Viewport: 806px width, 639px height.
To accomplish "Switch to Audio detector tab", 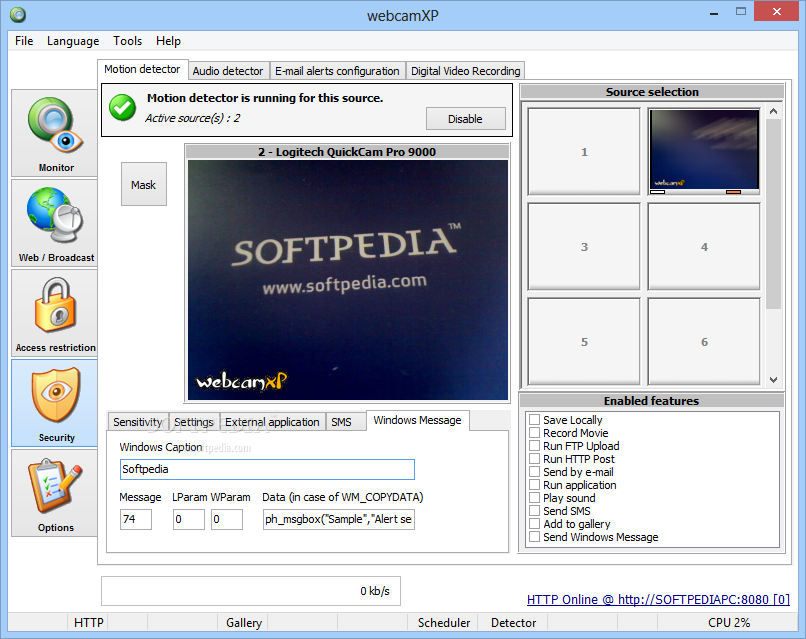I will click(x=228, y=71).
